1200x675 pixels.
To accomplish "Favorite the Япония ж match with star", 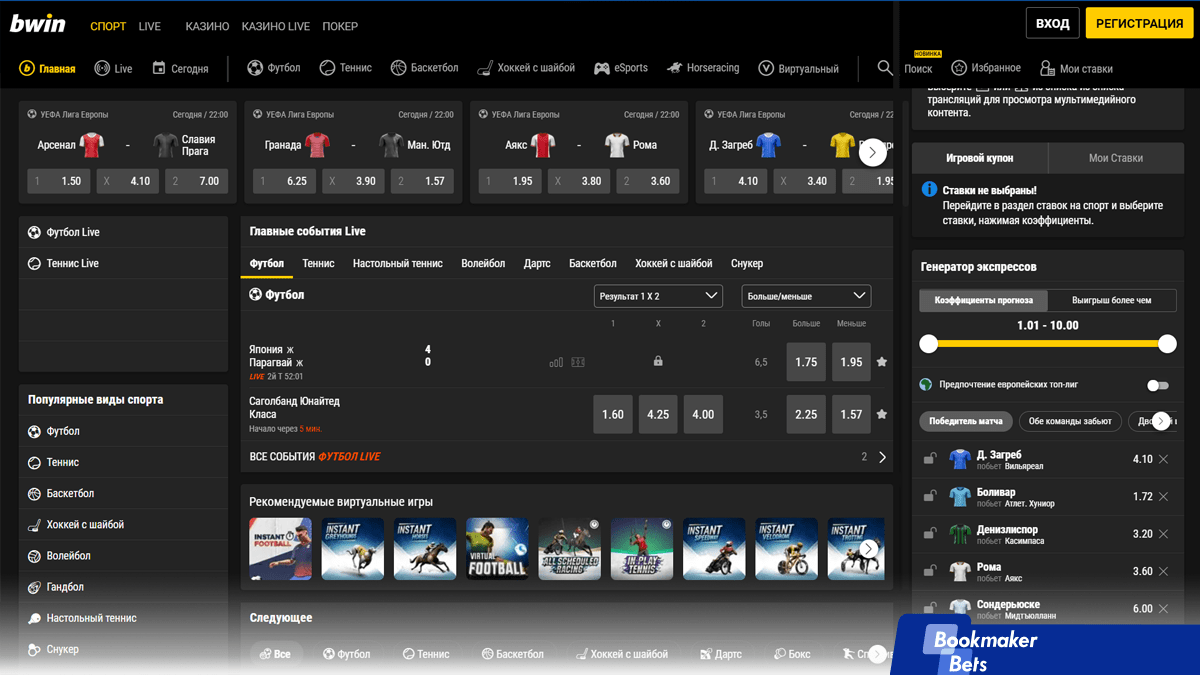I will coord(881,362).
